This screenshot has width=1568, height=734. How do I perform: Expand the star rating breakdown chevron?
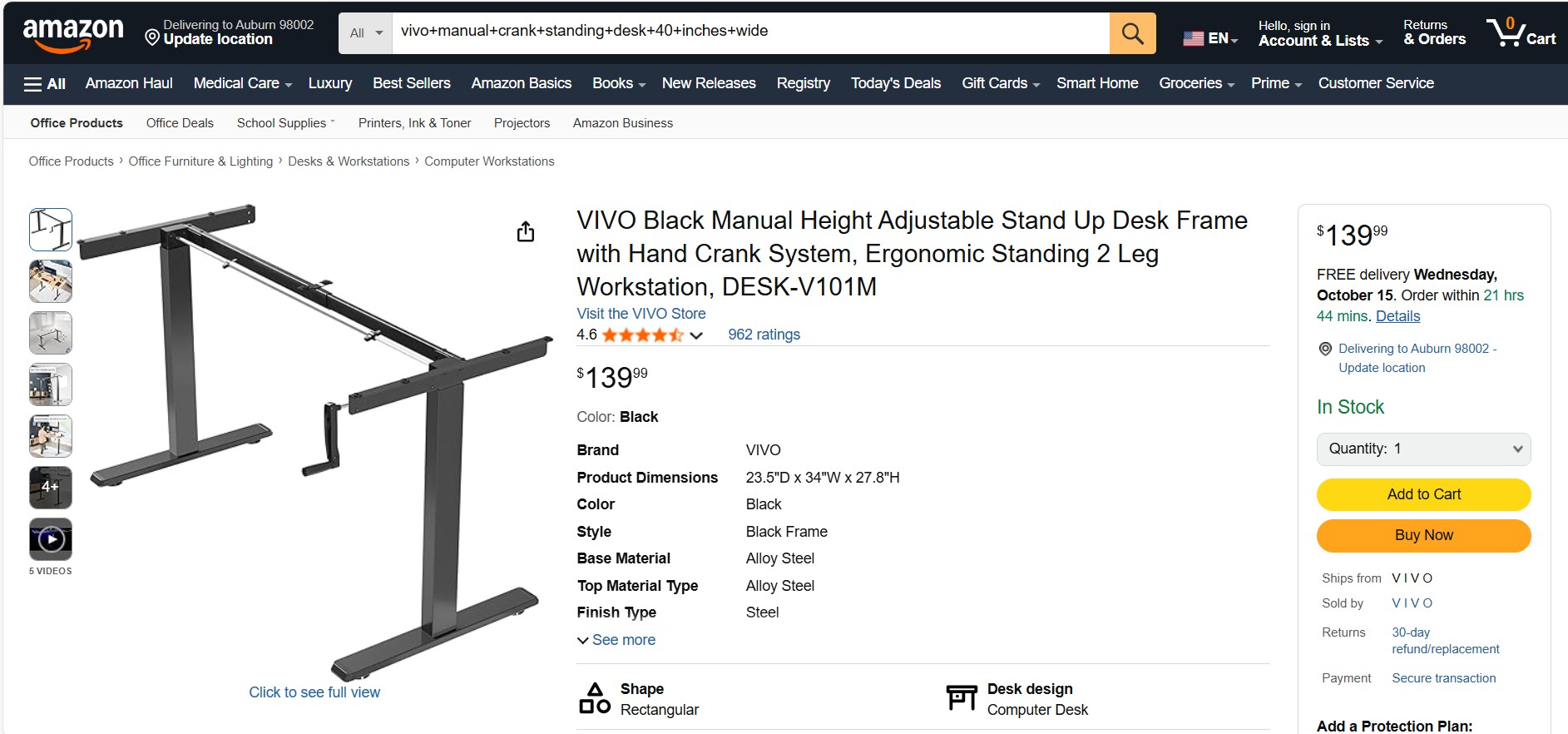(696, 335)
